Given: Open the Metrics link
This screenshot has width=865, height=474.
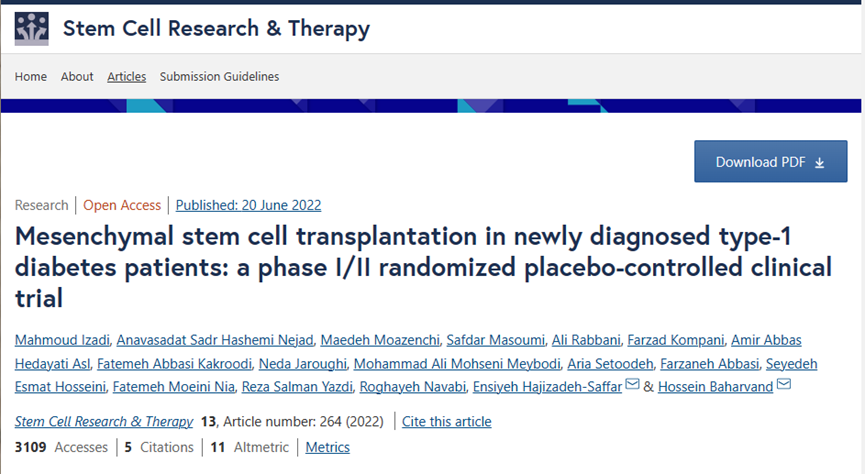Looking at the screenshot, I should [x=328, y=447].
